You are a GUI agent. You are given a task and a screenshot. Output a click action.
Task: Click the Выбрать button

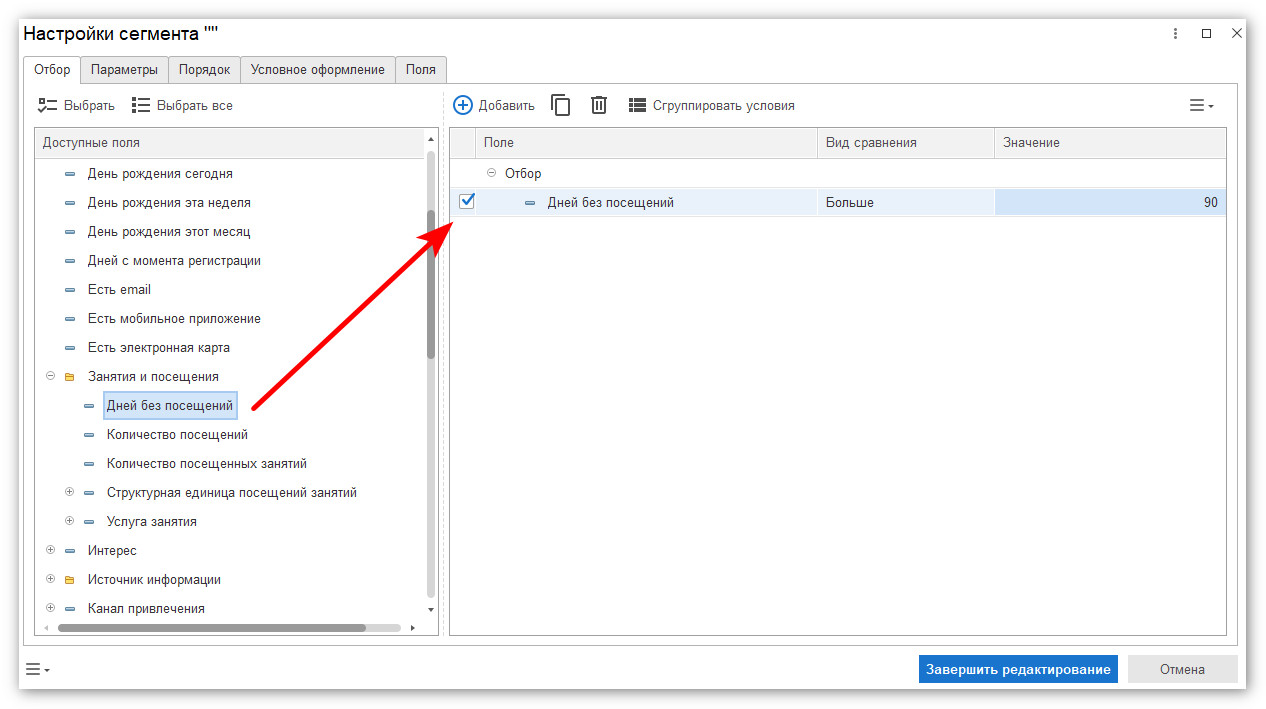pyautogui.click(x=76, y=105)
